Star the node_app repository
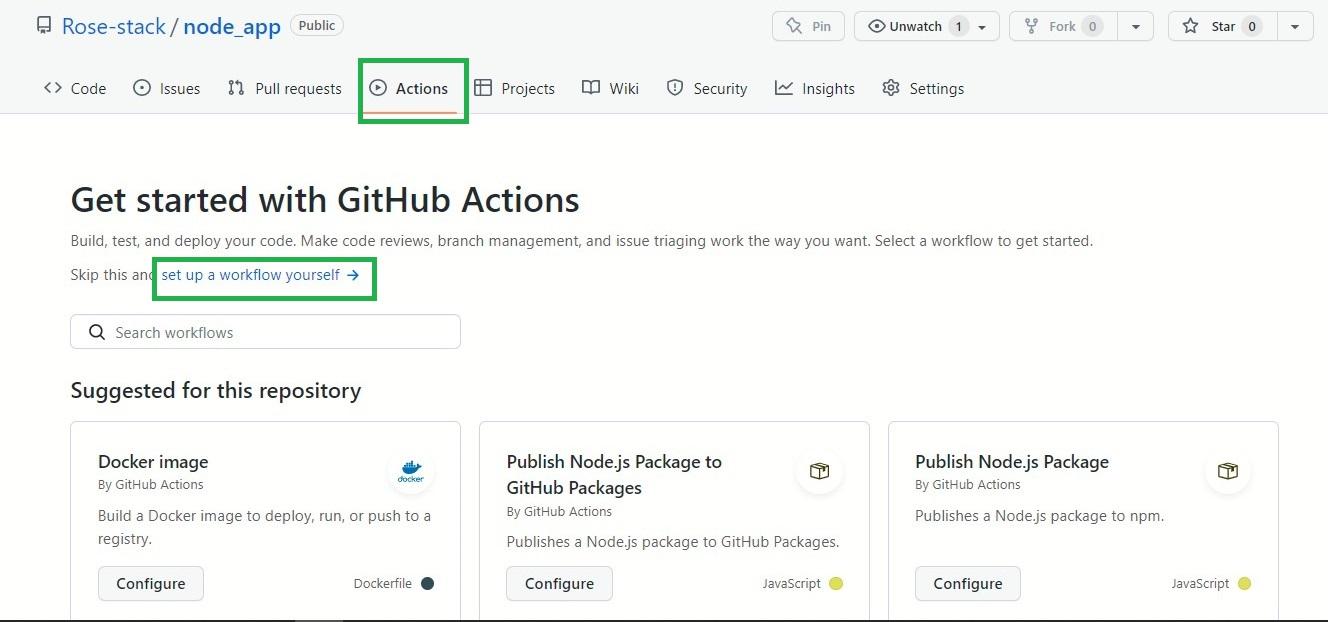 [1213, 26]
